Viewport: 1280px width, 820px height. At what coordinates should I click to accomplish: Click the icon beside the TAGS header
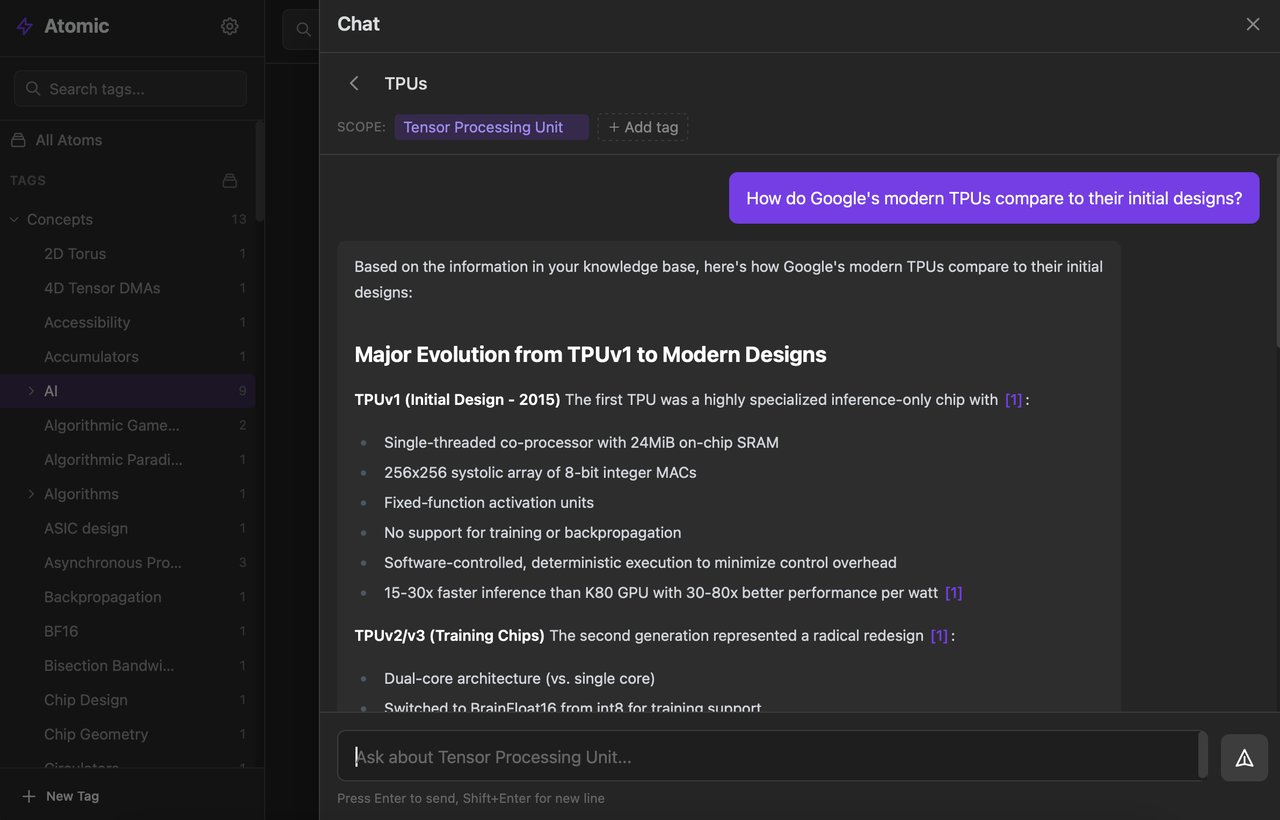click(x=230, y=181)
